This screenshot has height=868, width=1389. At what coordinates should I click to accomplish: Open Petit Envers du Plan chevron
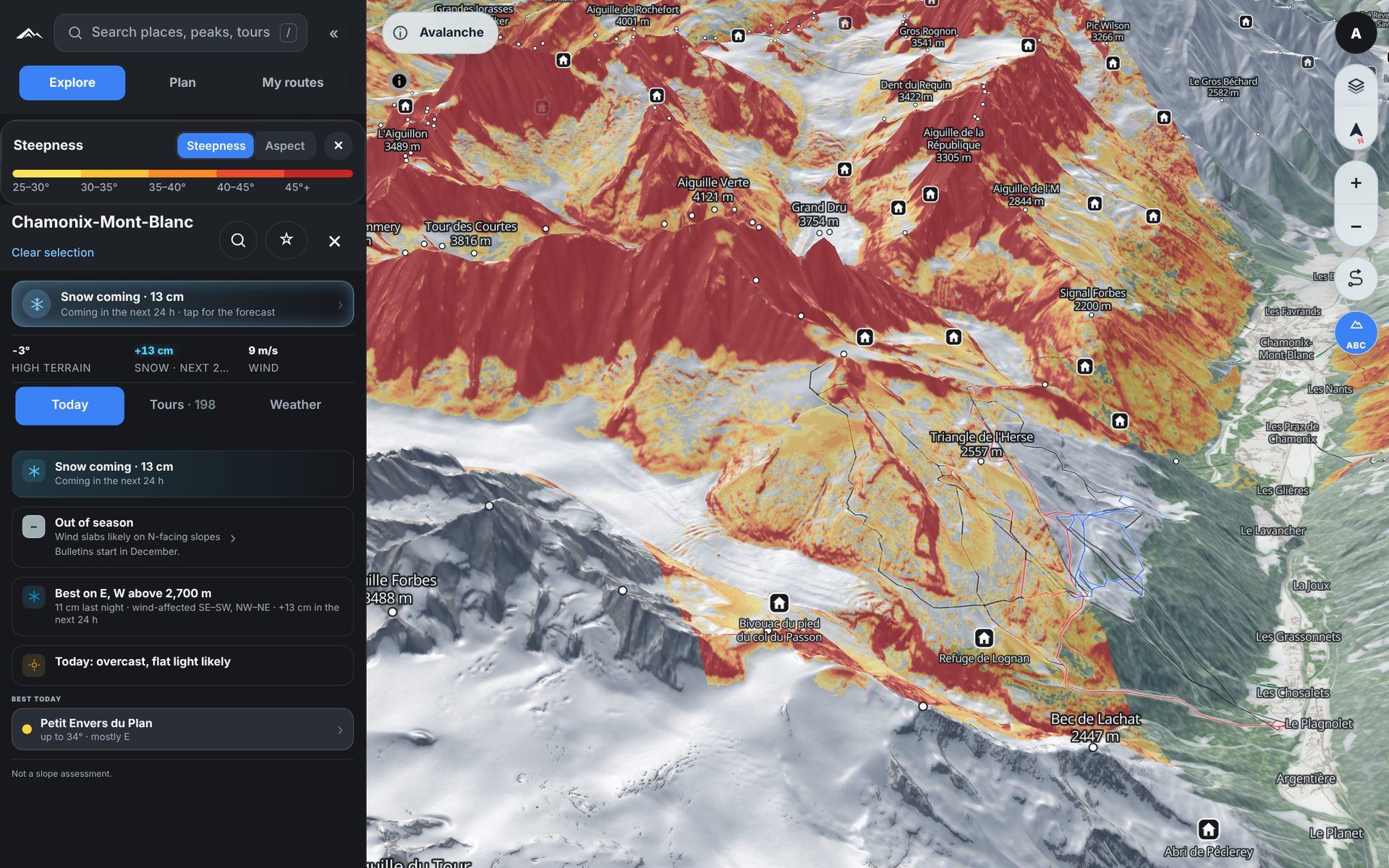340,730
